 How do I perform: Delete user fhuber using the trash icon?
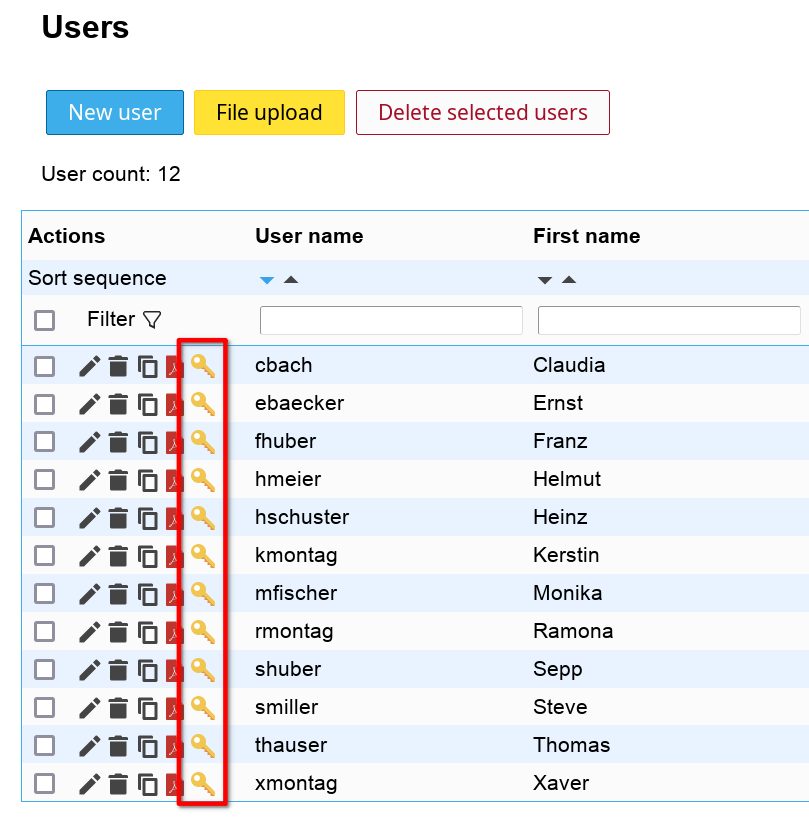pyautogui.click(x=119, y=442)
